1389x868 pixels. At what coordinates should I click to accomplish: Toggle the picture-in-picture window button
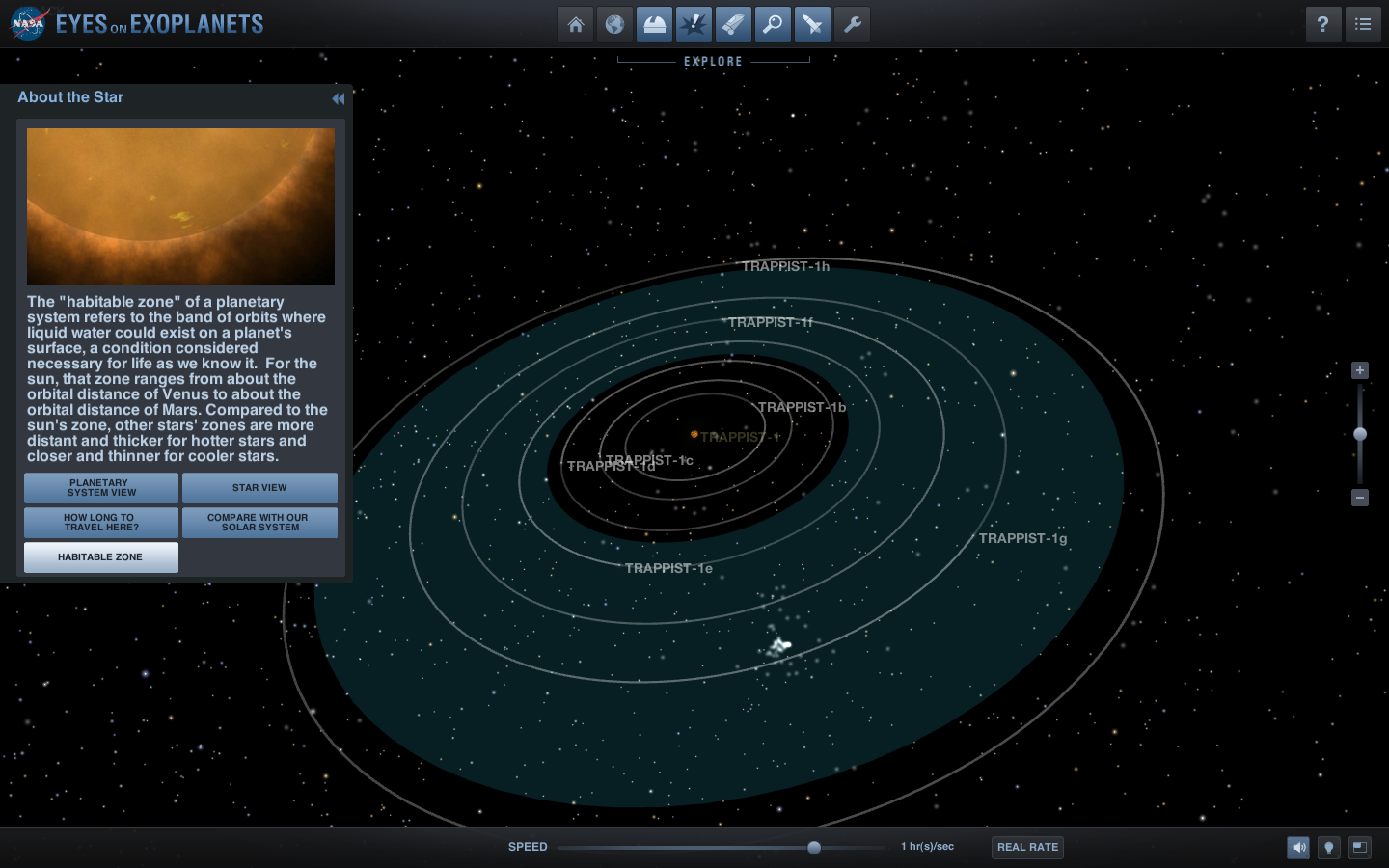(x=1359, y=847)
